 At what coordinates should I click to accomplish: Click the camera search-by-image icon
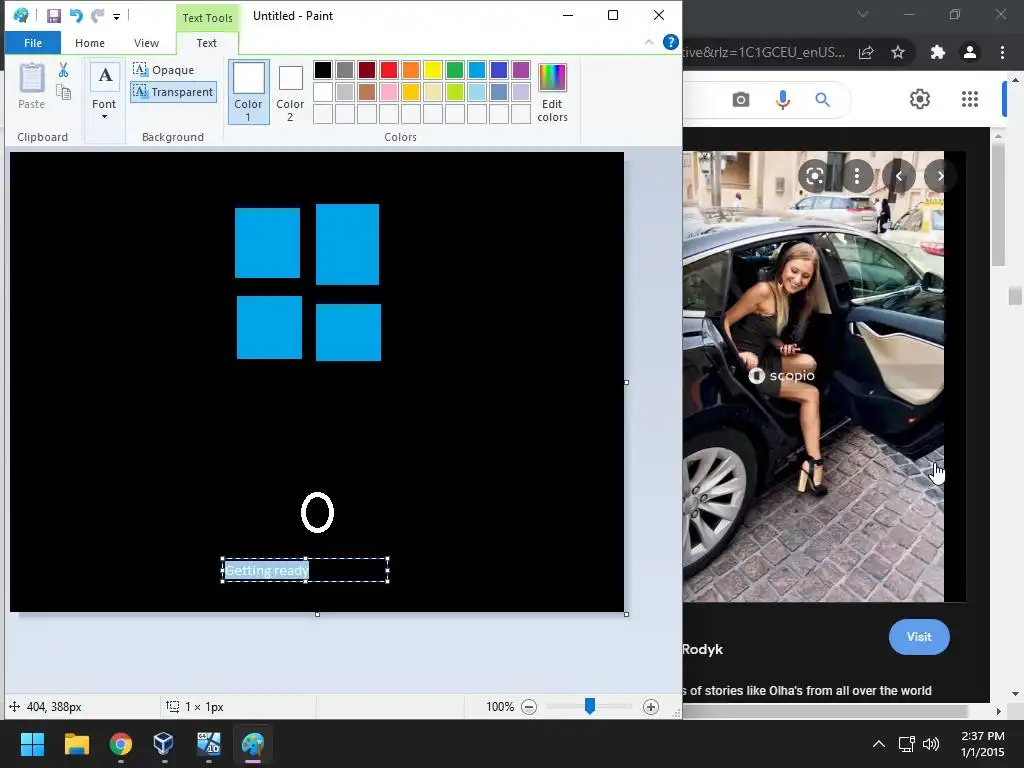point(741,100)
